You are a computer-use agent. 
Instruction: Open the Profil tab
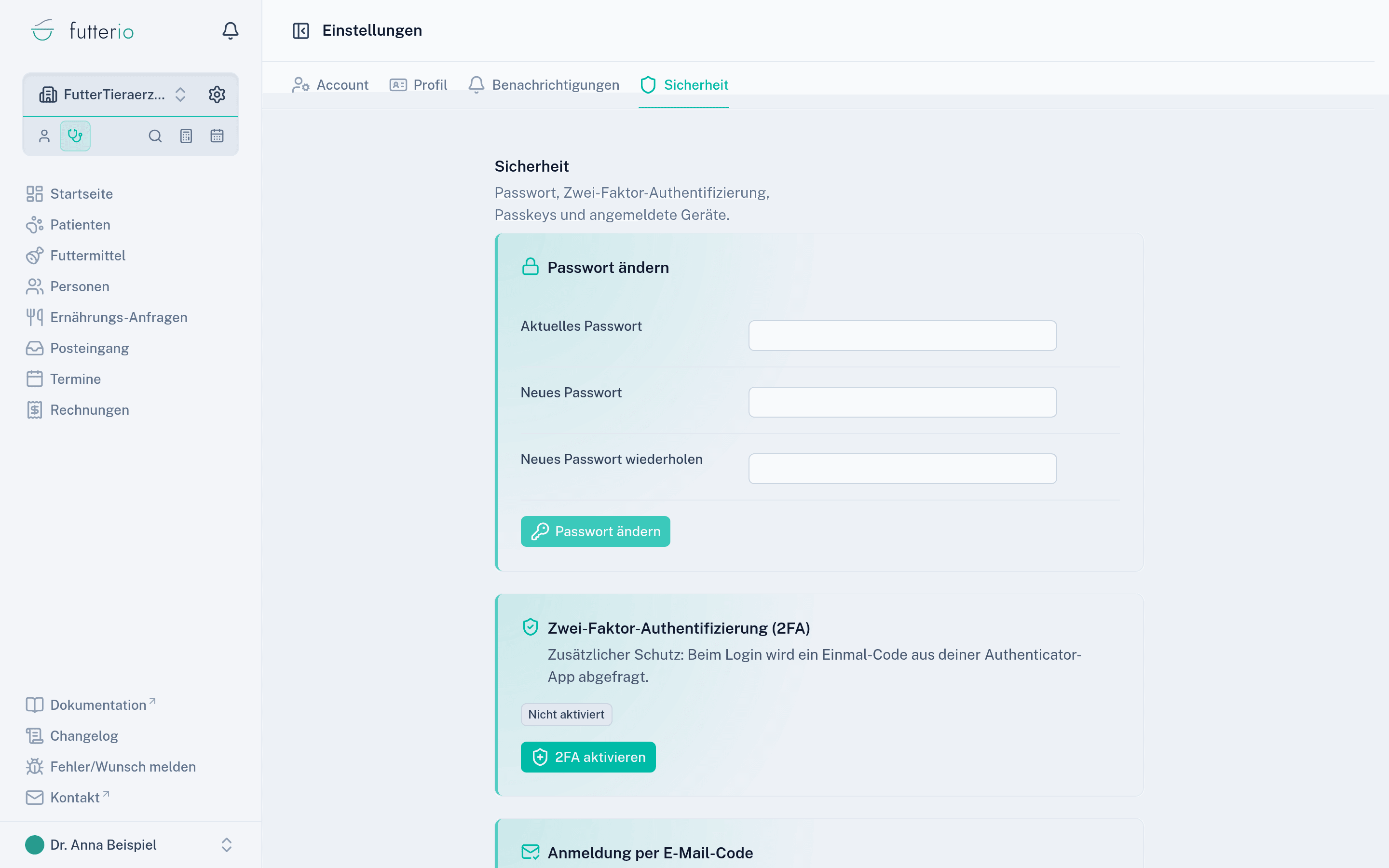click(419, 85)
